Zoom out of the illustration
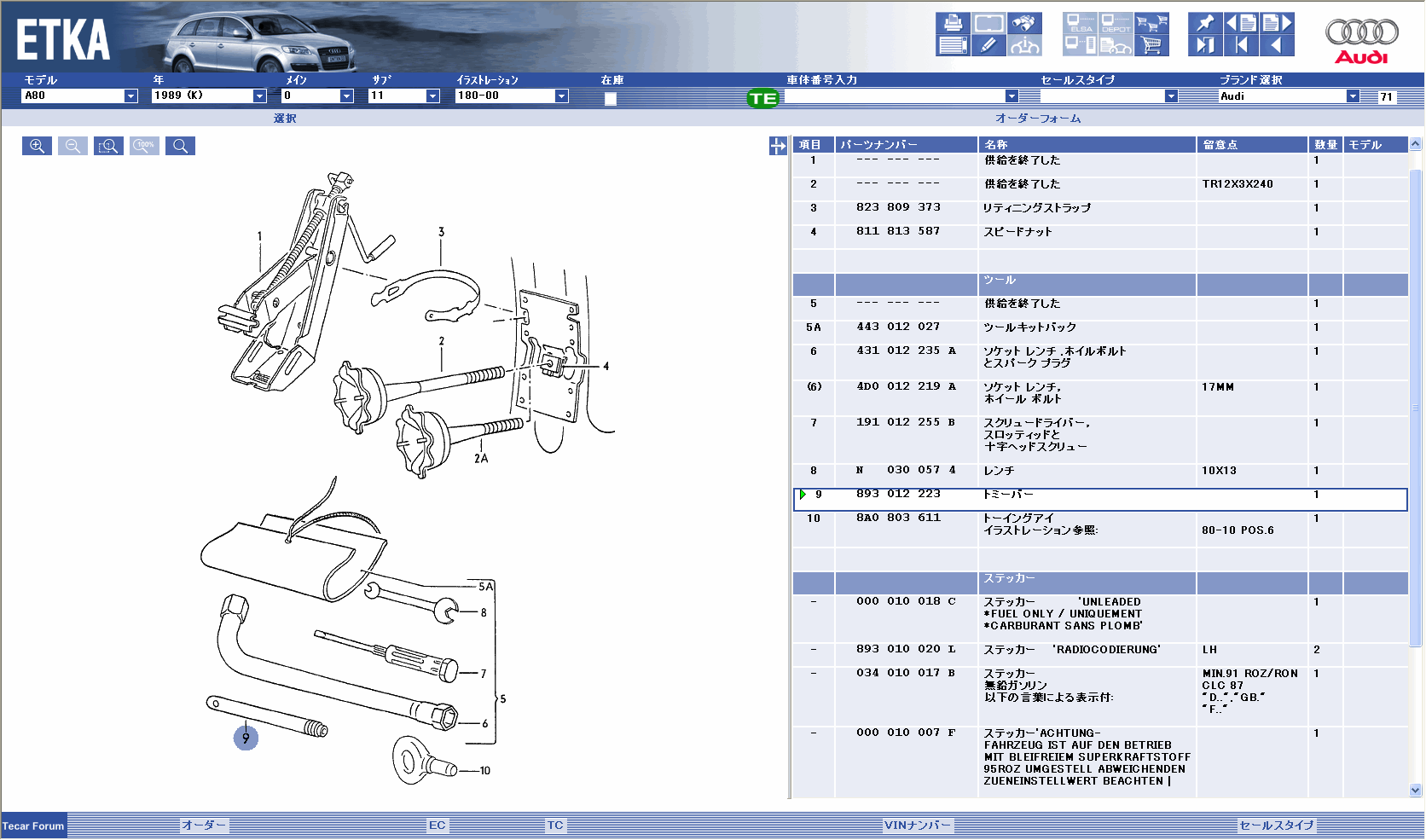Viewport: 1426px width, 840px height. coord(72,146)
